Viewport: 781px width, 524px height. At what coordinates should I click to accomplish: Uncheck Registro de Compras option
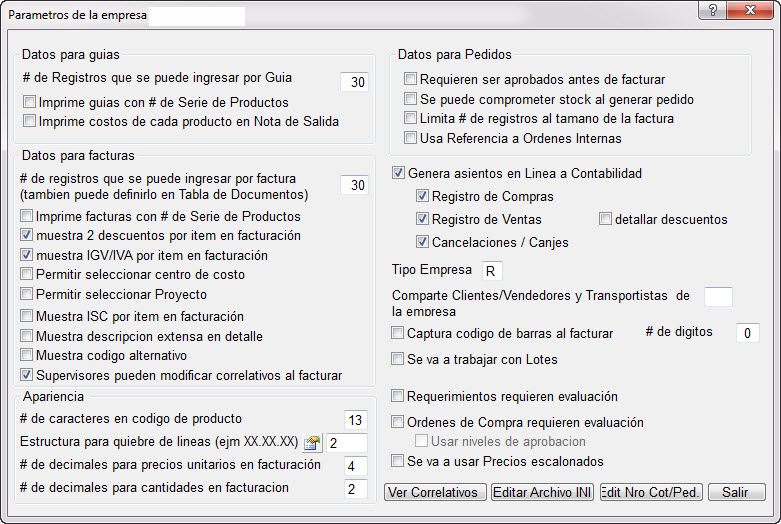point(423,197)
